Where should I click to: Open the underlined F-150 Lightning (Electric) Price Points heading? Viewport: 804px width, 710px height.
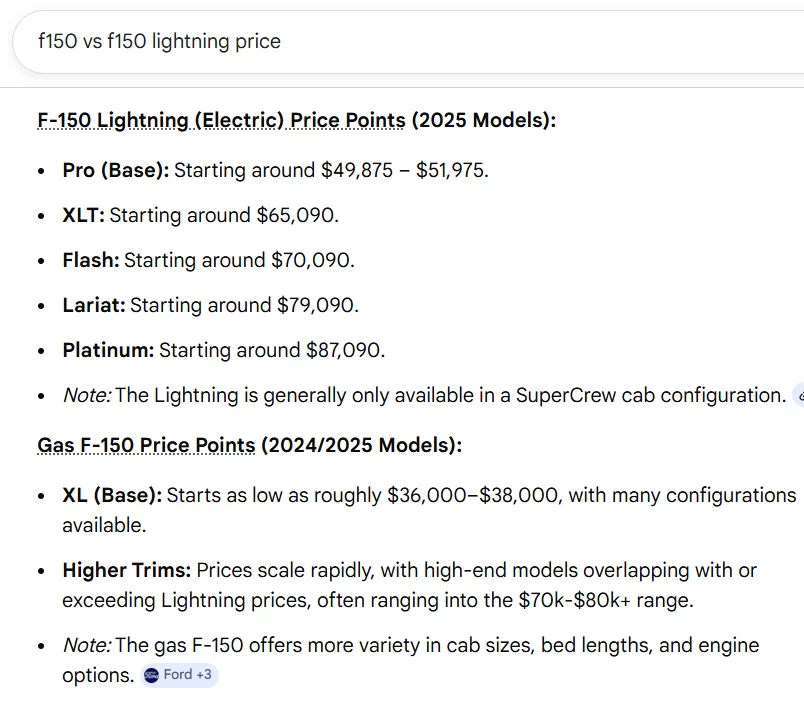click(x=221, y=121)
